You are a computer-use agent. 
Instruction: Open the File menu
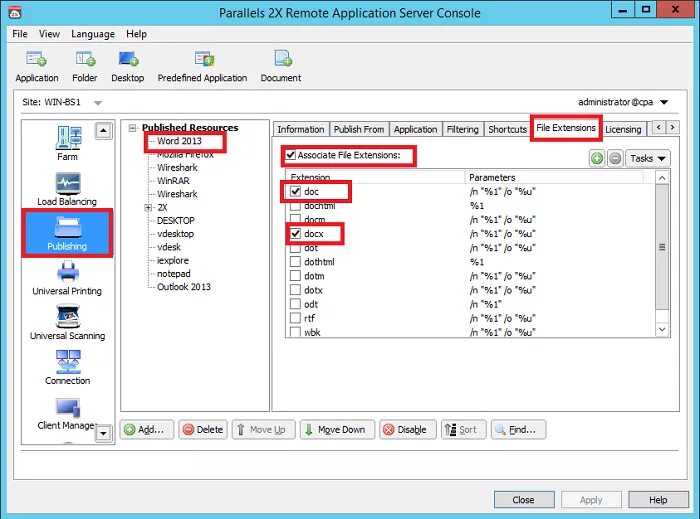tap(20, 34)
